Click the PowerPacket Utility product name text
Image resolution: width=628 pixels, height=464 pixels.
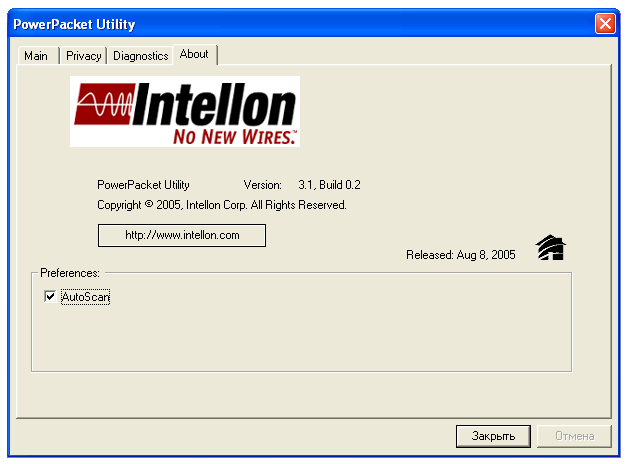[143, 185]
